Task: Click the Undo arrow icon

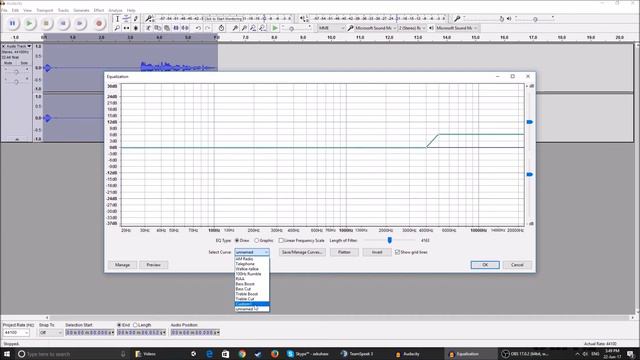Action: (198, 28)
